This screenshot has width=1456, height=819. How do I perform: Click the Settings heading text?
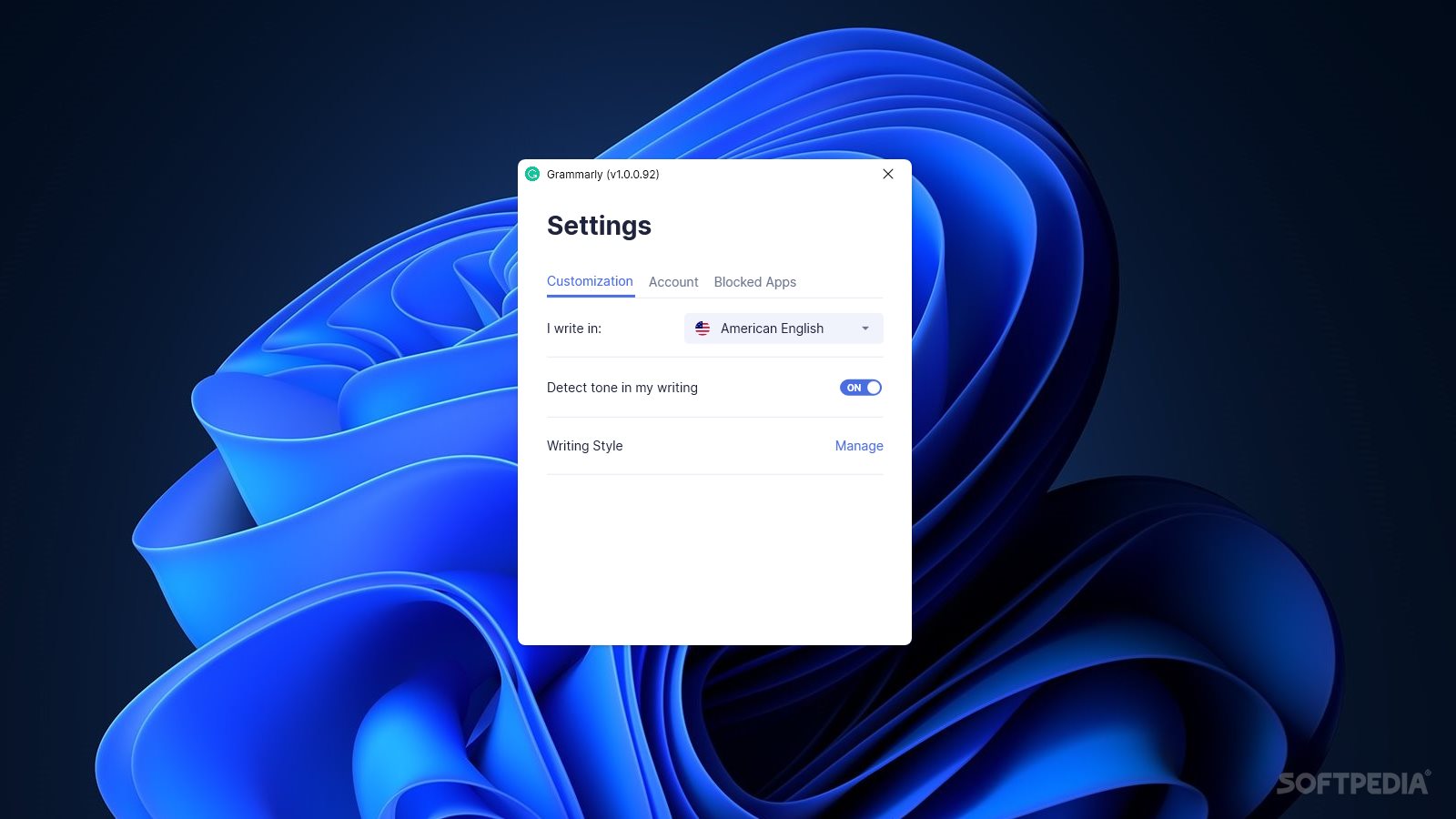599,226
